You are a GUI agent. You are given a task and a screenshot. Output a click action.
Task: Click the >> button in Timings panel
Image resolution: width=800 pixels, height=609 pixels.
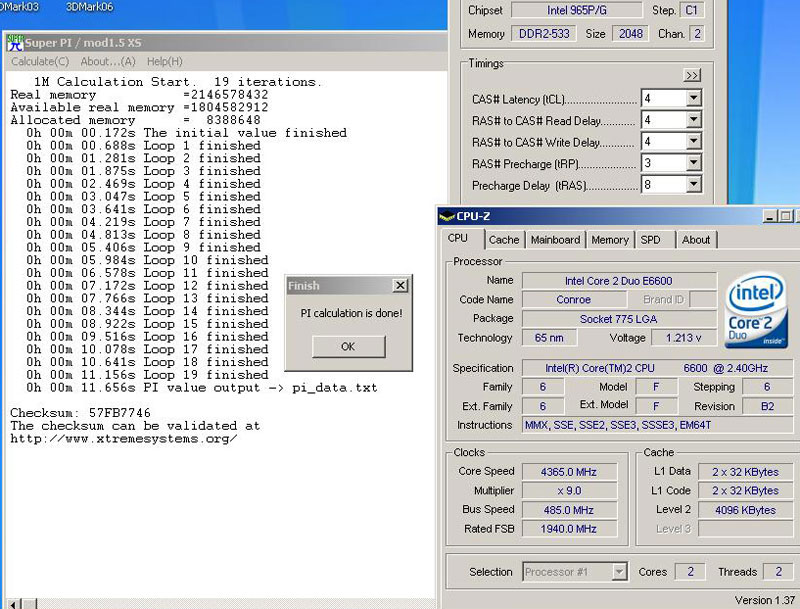coord(692,75)
